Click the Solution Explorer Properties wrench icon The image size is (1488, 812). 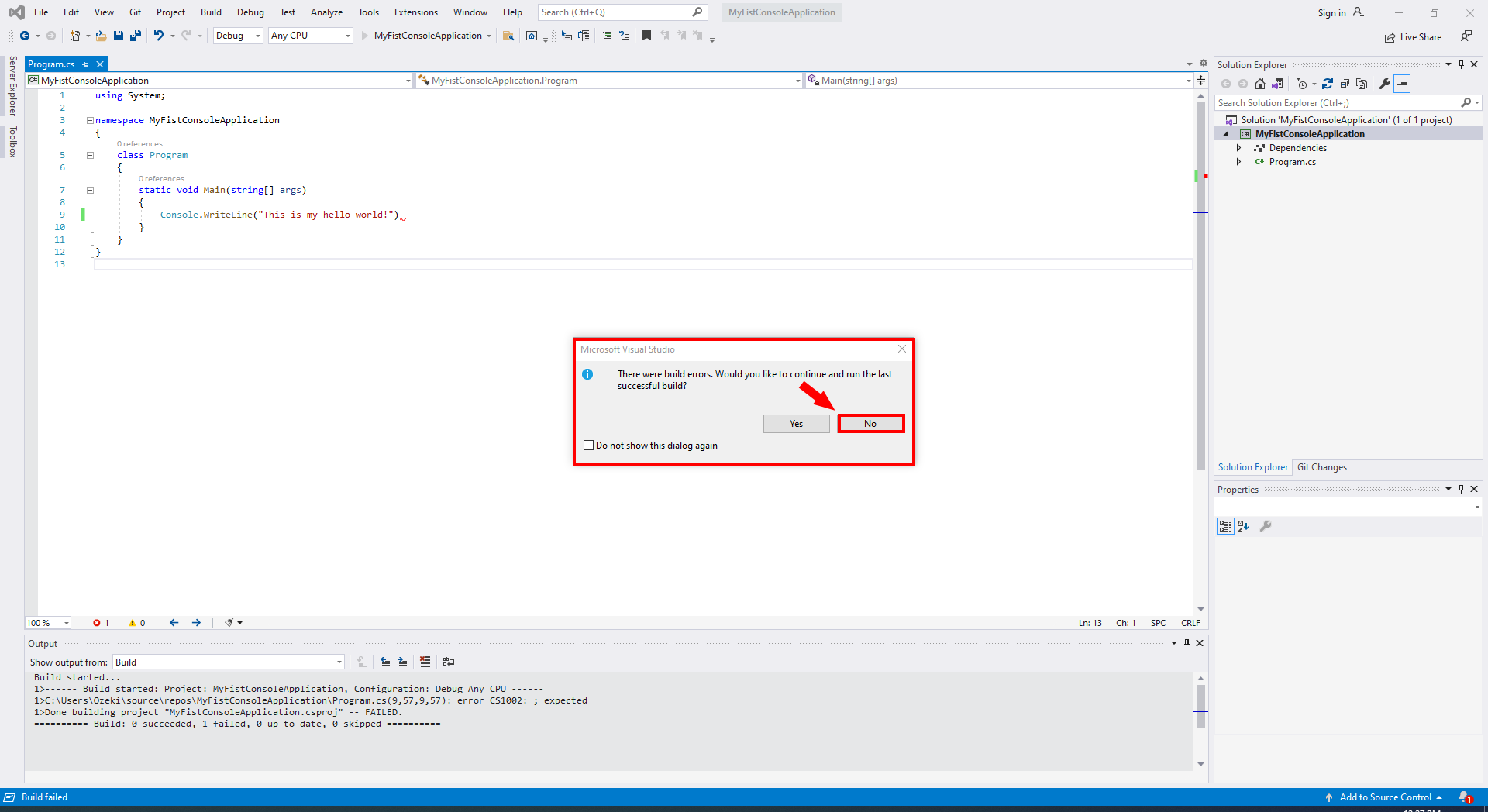1384,84
